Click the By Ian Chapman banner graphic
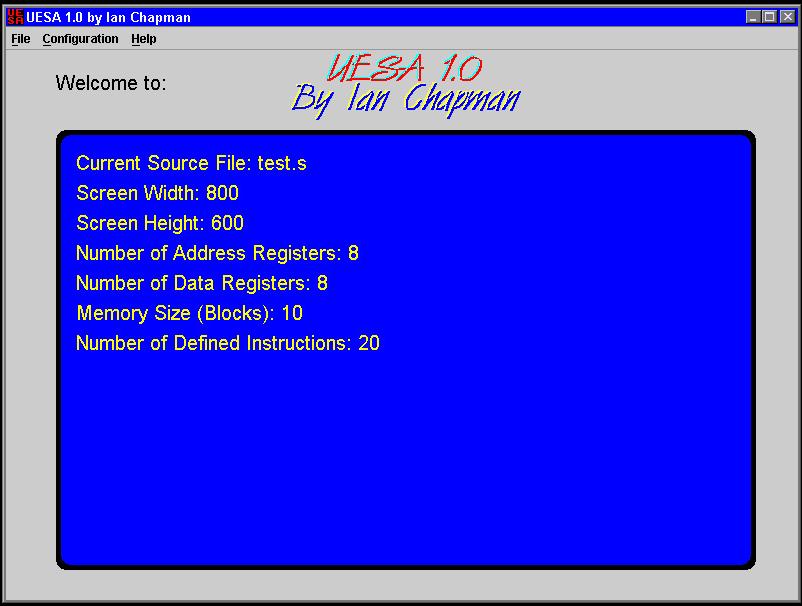802x606 pixels. coord(405,98)
